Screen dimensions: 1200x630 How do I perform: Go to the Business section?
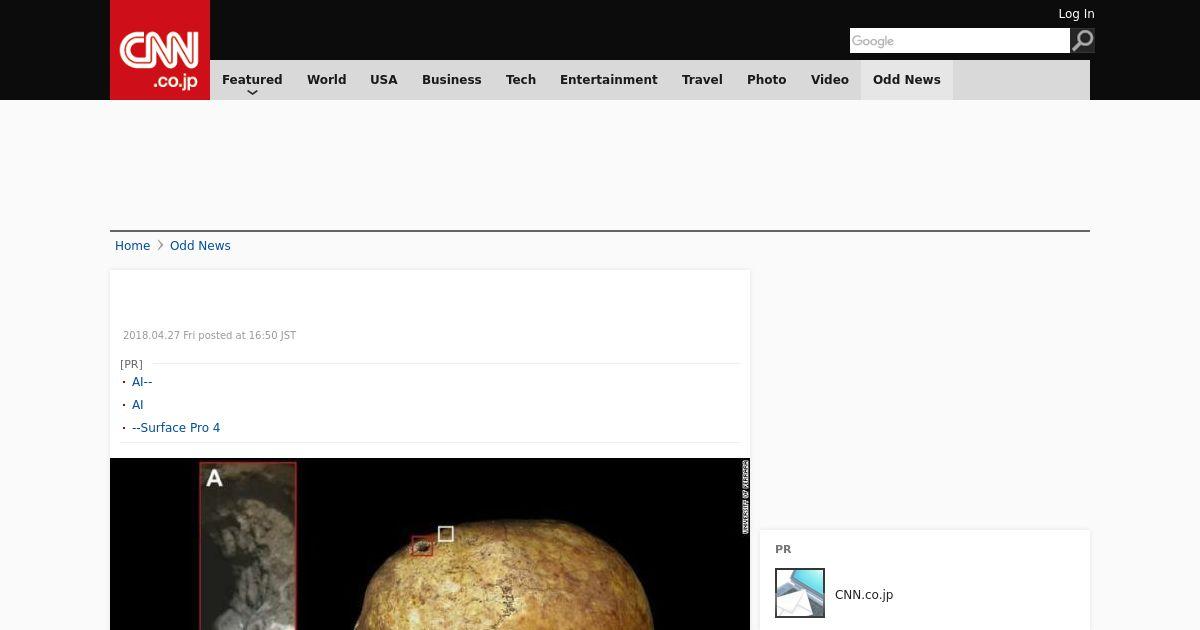pyautogui.click(x=452, y=80)
